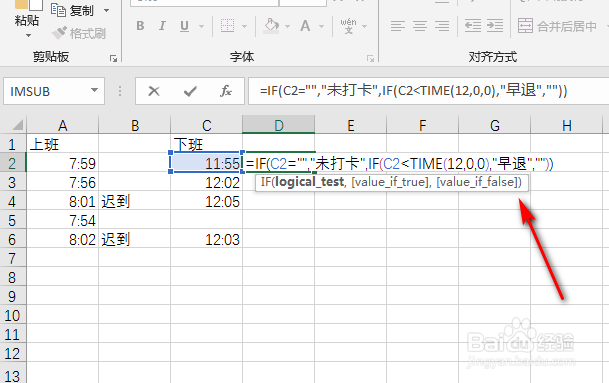The width and height of the screenshot is (609, 383).
Task: Click the Align Right icon
Action: (442, 26)
